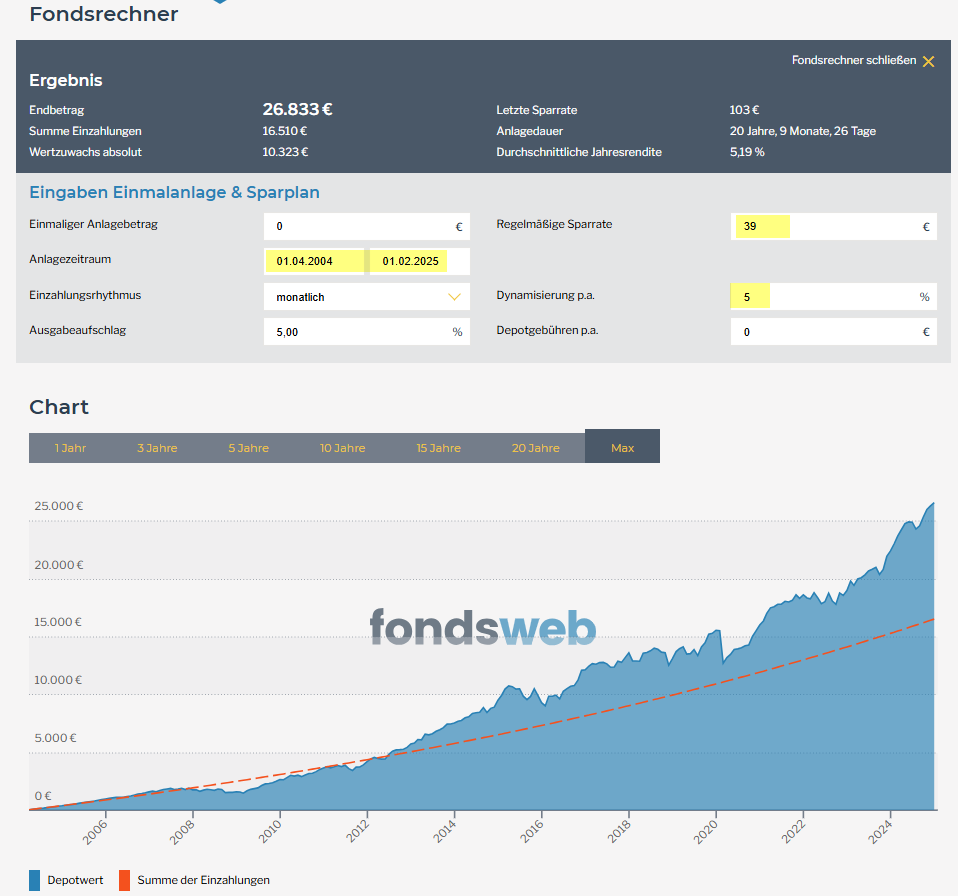Switch chart to 1 Jahr tab

70,448
